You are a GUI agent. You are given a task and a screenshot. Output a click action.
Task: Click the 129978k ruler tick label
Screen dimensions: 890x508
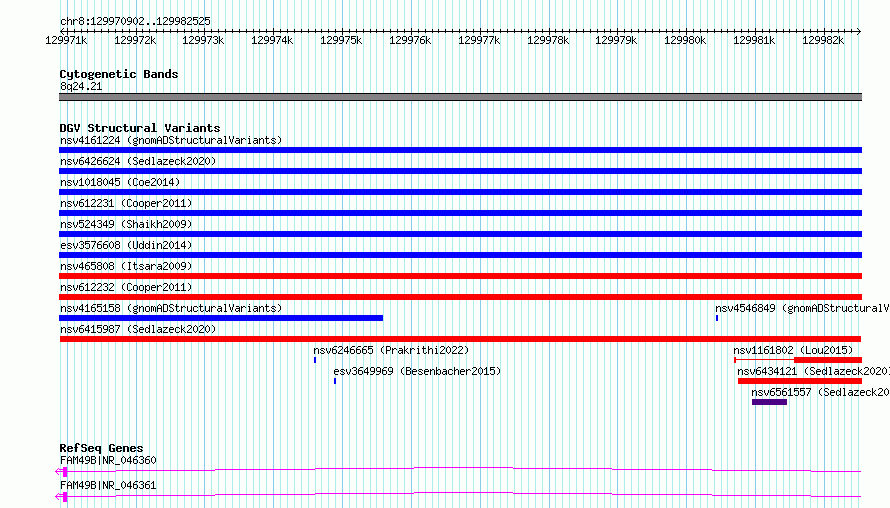point(548,40)
